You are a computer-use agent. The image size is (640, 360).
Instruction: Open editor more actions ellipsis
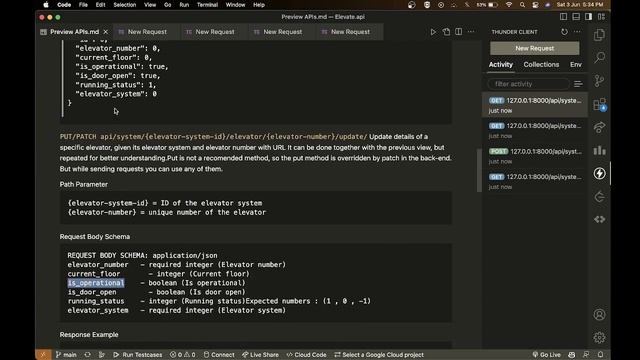pyautogui.click(x=471, y=32)
